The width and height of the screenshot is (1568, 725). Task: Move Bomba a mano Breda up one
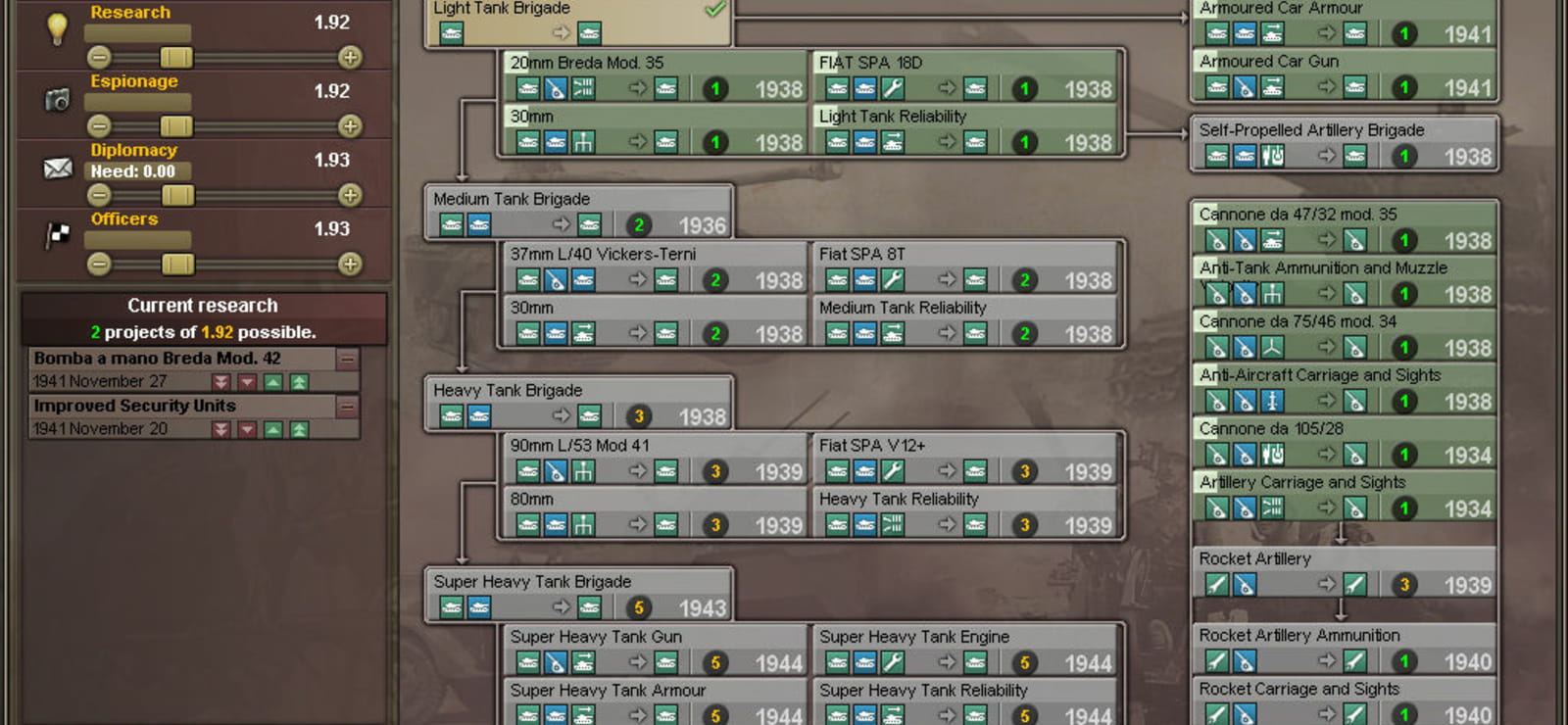coord(273,382)
